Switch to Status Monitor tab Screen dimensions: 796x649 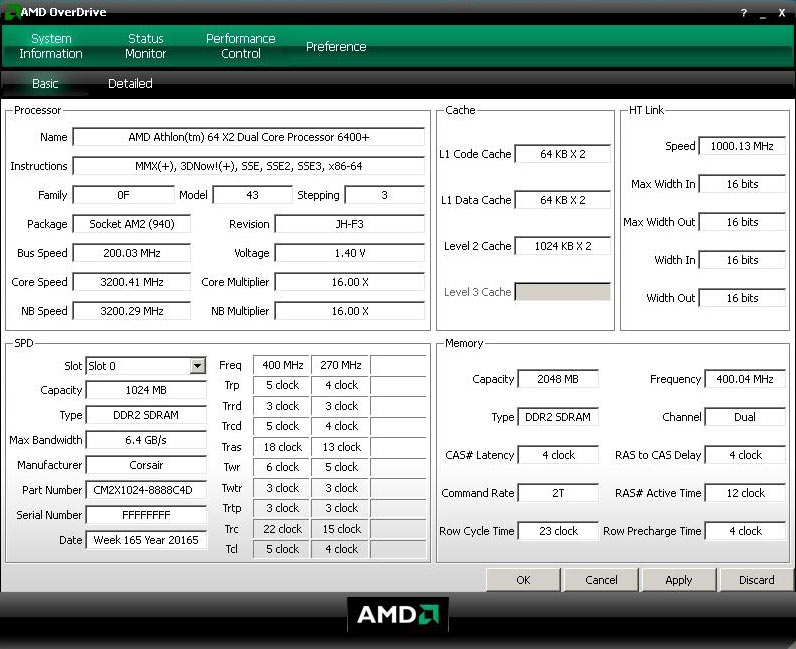coord(146,46)
